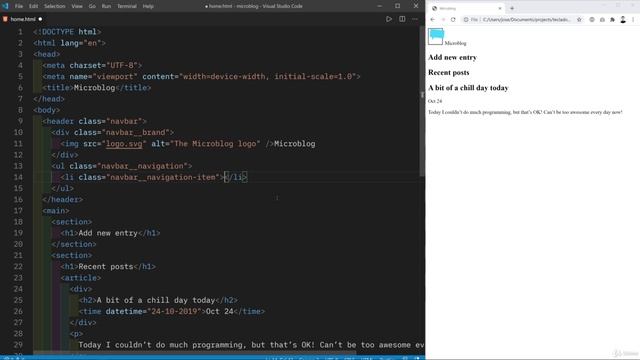
Task: Click the h1 'Add new entry' code line
Action: pos(110,233)
